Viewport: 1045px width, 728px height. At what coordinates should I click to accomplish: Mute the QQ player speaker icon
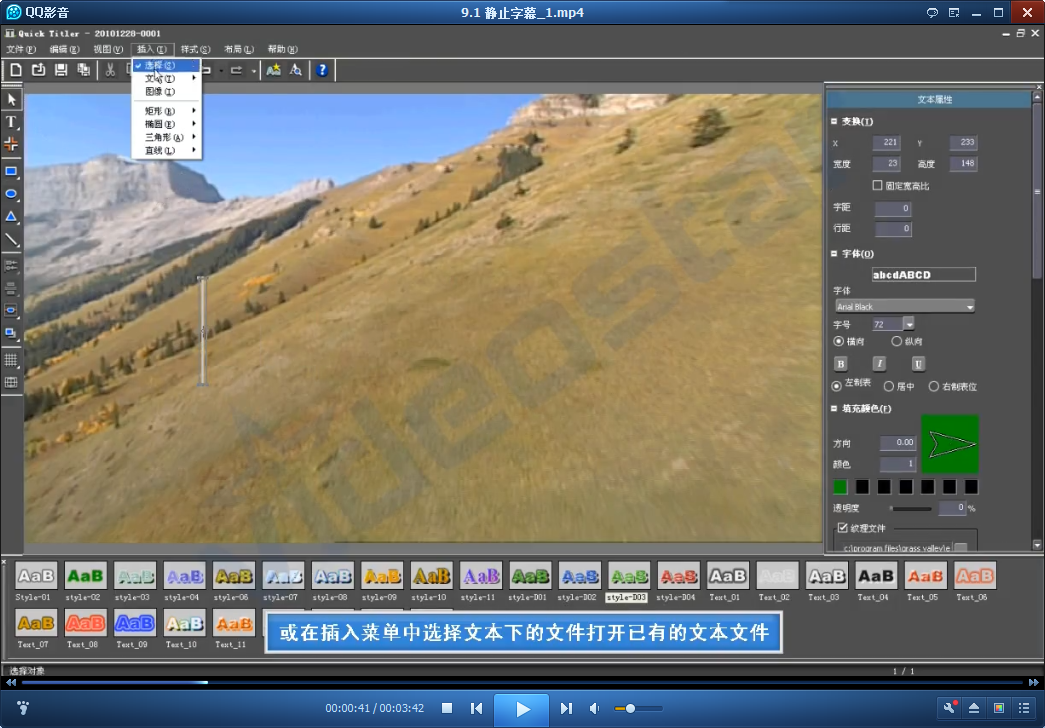pyautogui.click(x=594, y=708)
